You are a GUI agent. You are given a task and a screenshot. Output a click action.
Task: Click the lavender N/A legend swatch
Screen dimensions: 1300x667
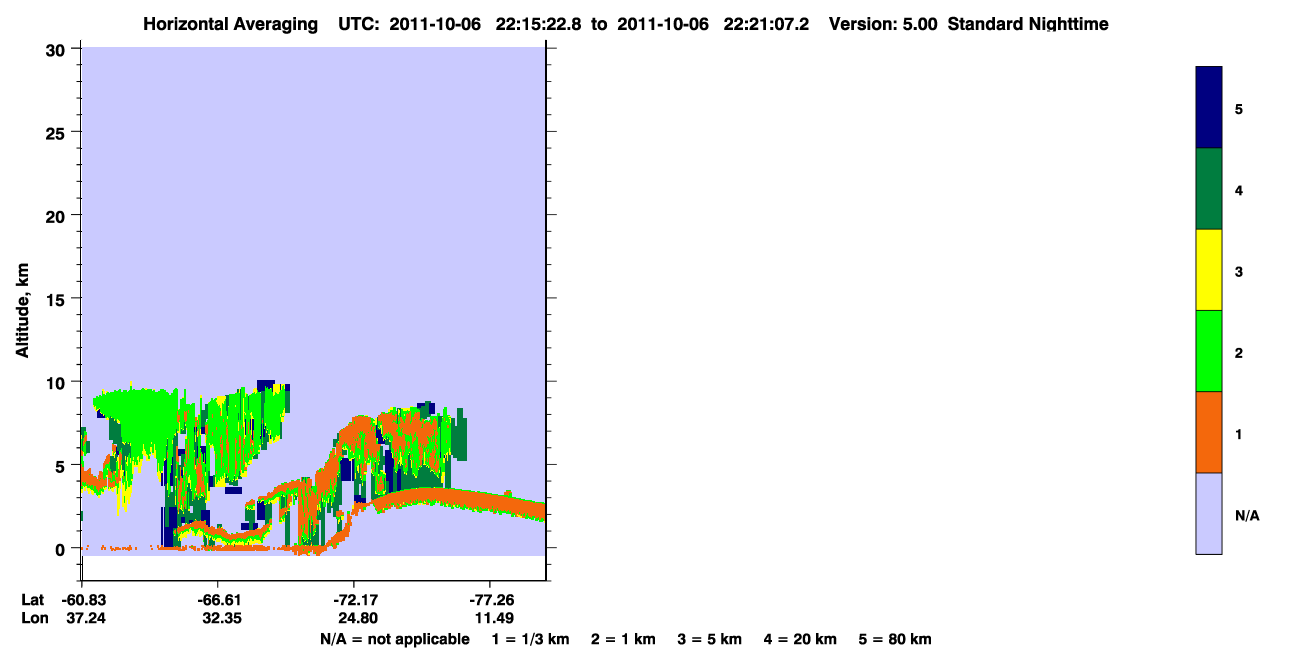point(1209,513)
